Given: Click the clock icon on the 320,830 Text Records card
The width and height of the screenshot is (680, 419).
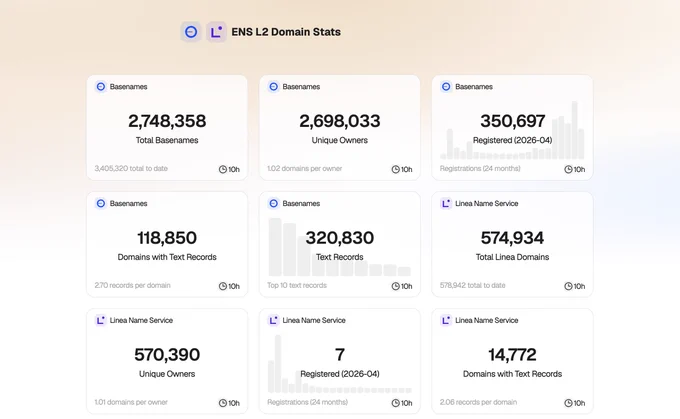Looking at the screenshot, I should pyautogui.click(x=396, y=286).
